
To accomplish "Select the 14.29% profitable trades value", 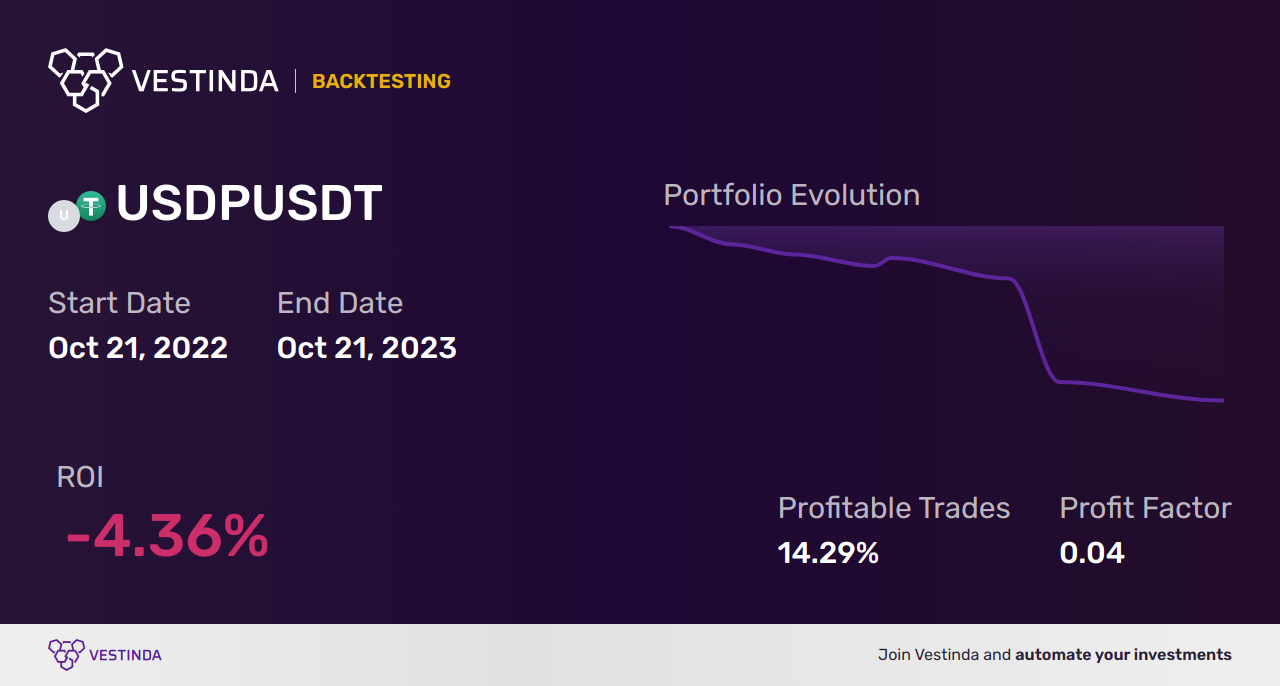I will [828, 553].
